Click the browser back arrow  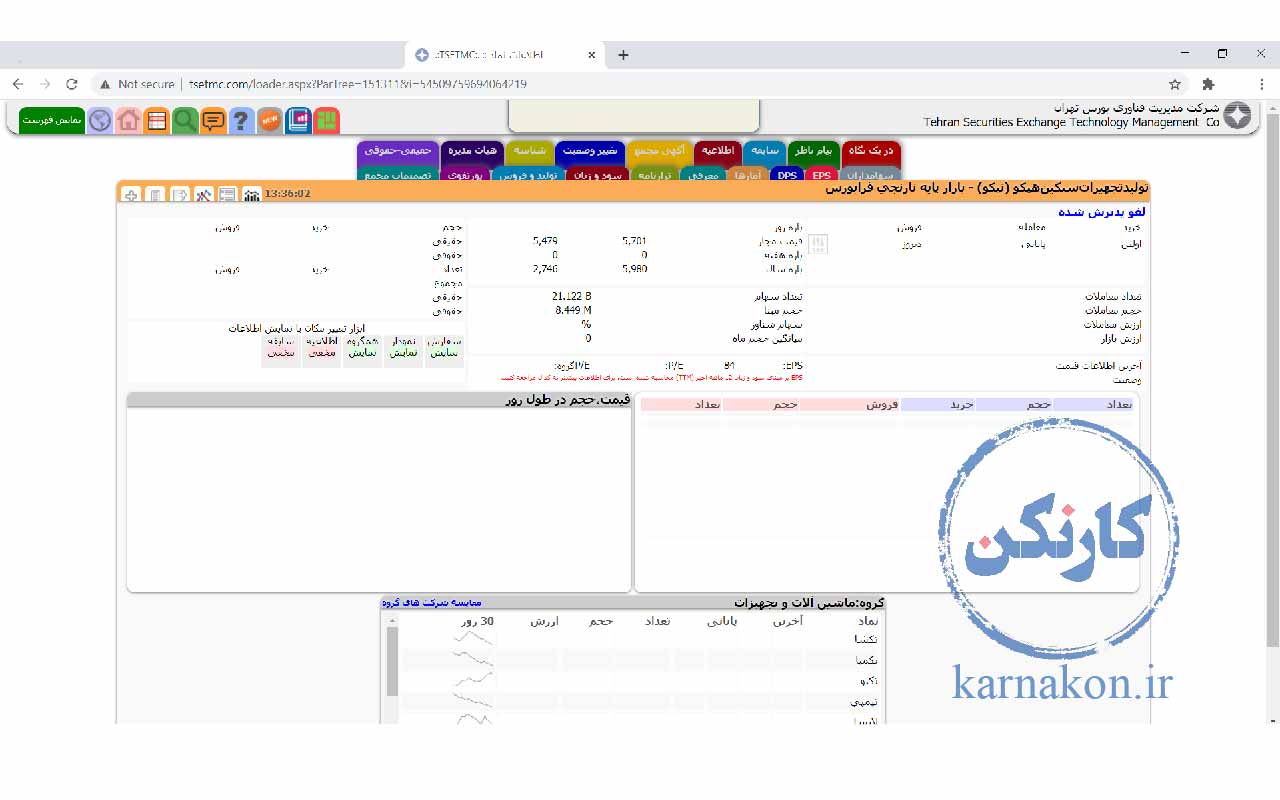coord(18,84)
